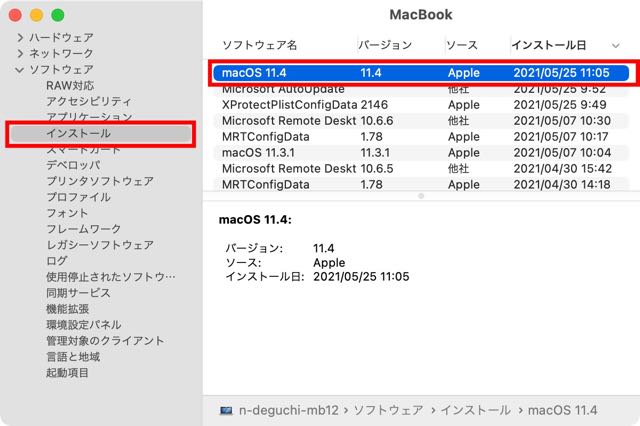
Task: Open フォント in sidebar
Action: click(x=67, y=213)
